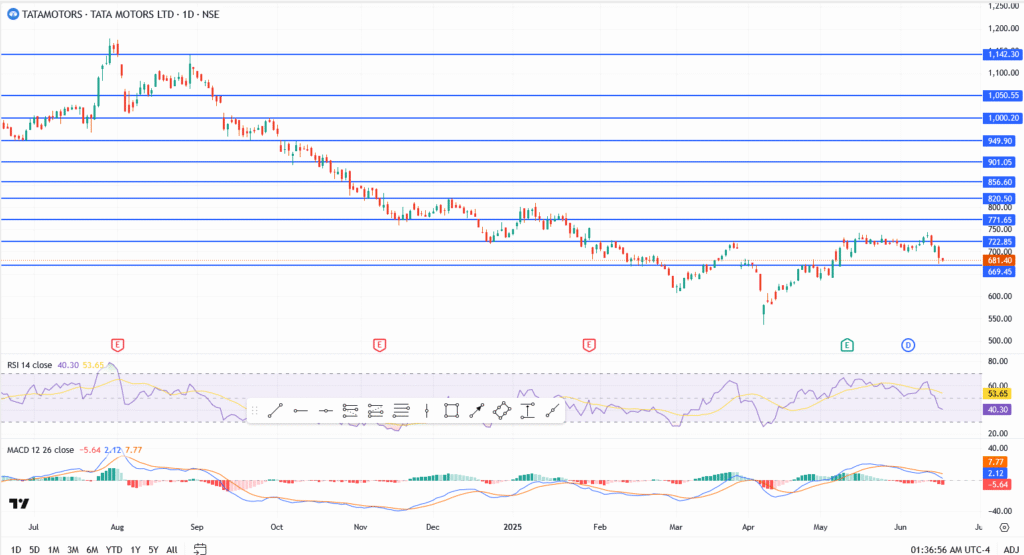1024x555 pixels.
Task: Click the MACD 7.77 orange value label
Action: (995, 462)
